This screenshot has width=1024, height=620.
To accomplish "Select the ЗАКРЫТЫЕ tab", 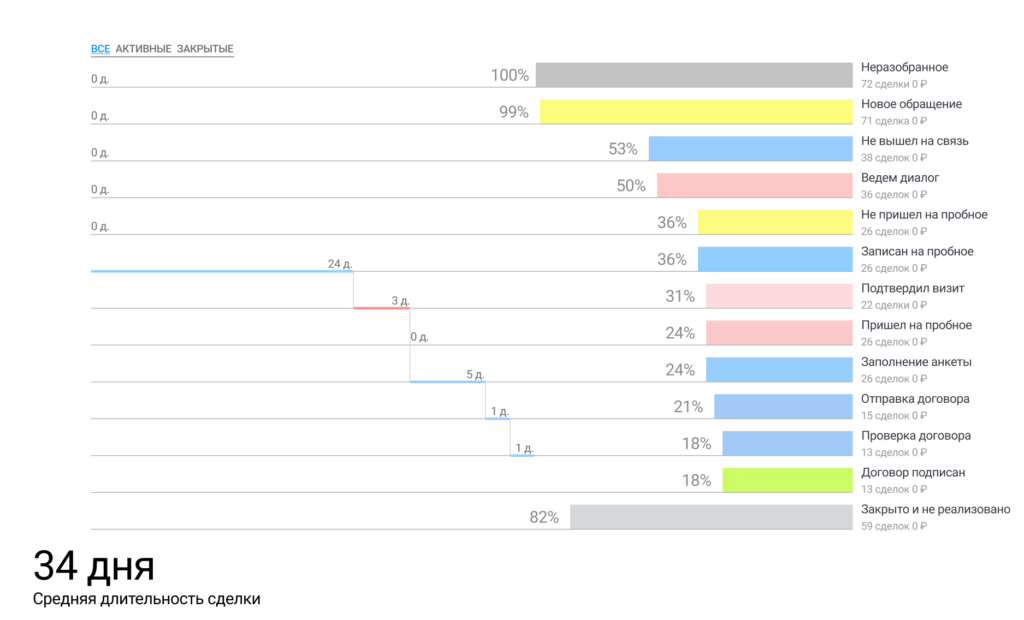I will click(x=205, y=49).
